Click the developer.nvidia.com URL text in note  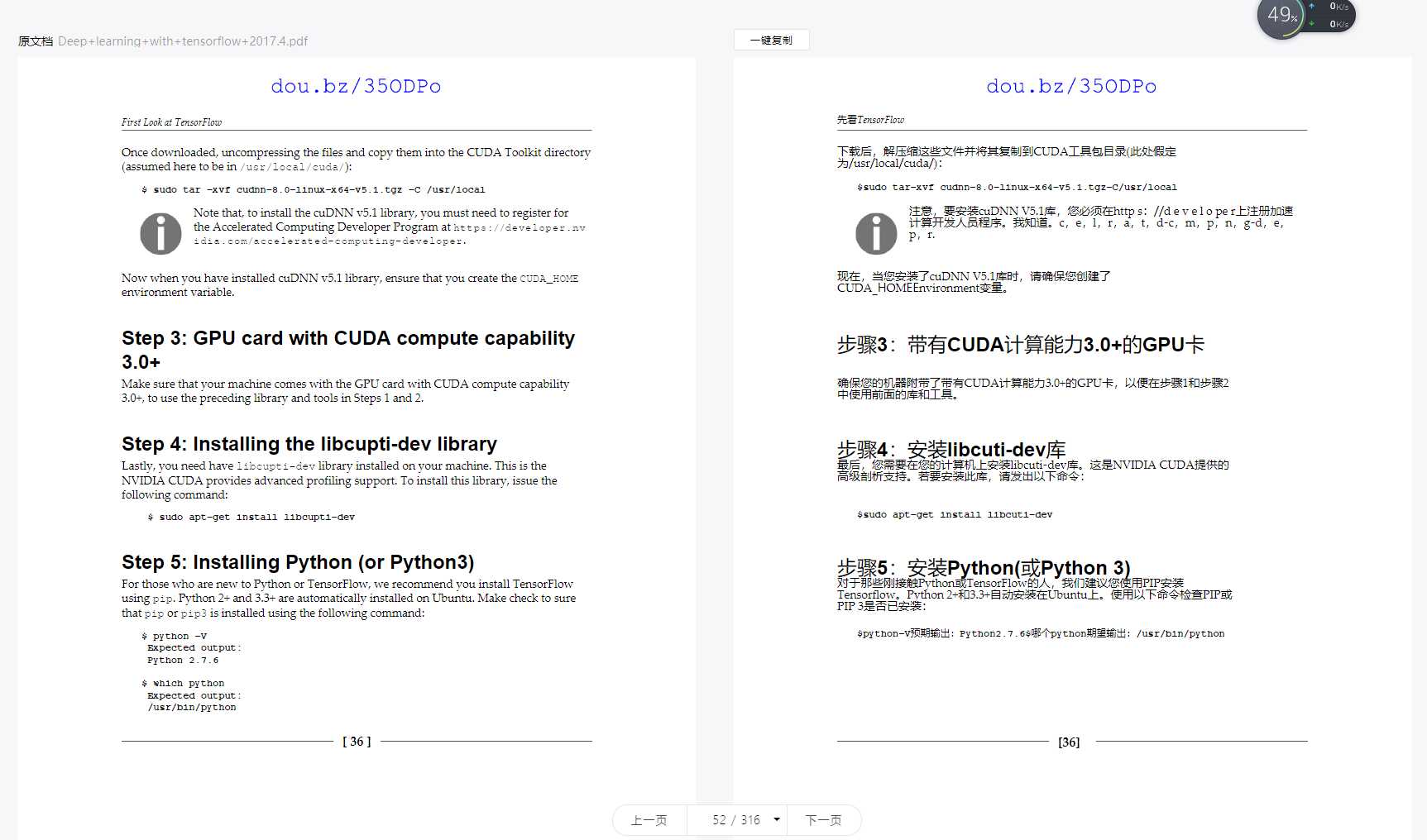click(x=390, y=234)
